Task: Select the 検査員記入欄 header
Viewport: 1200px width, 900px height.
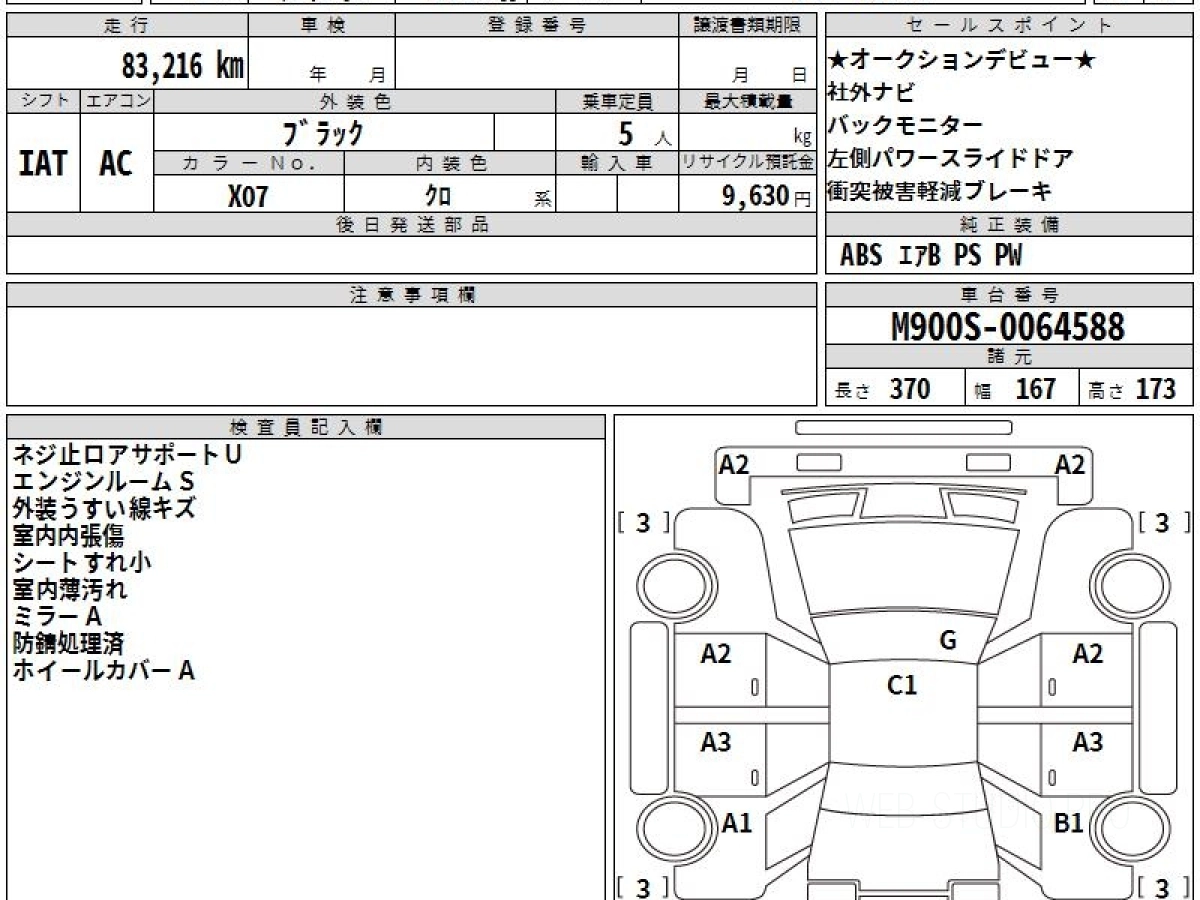Action: [x=306, y=427]
